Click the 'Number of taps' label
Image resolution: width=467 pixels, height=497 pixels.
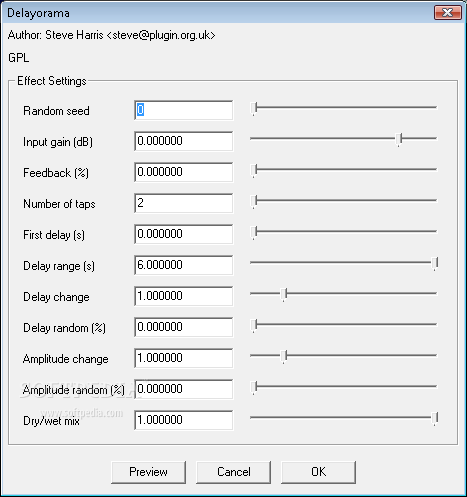point(59,204)
